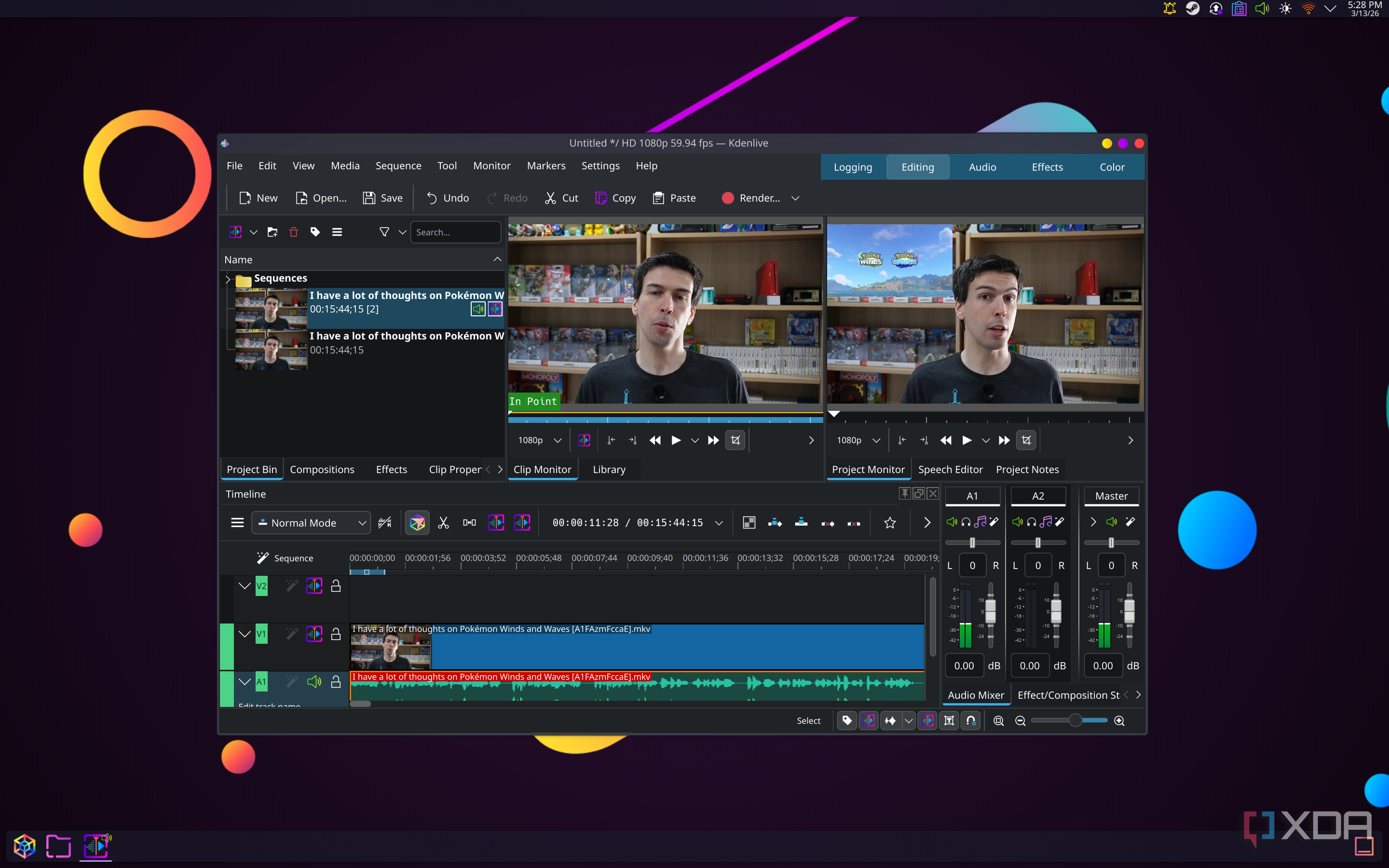This screenshot has height=868, width=1389.
Task: Open the Normal Mode edit mode dropdown
Action: point(311,522)
